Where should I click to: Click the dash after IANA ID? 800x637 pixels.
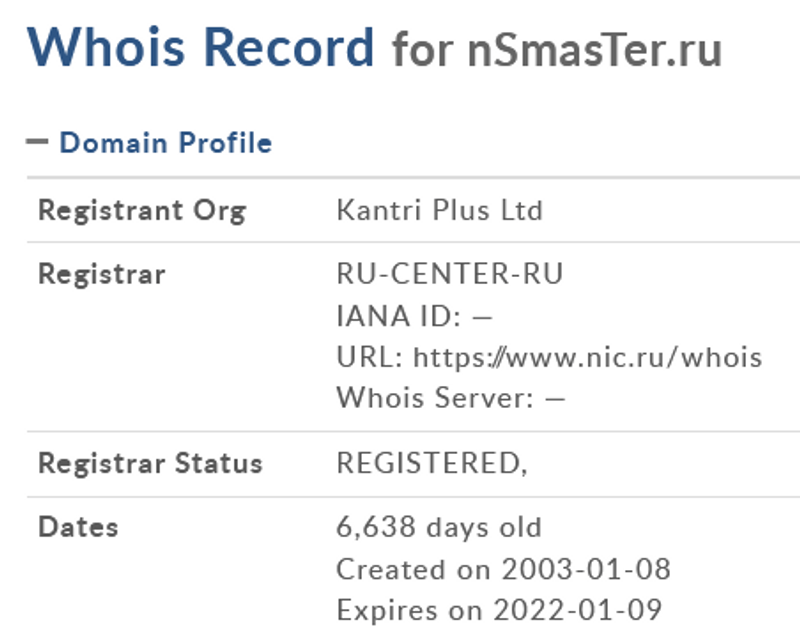tap(482, 317)
